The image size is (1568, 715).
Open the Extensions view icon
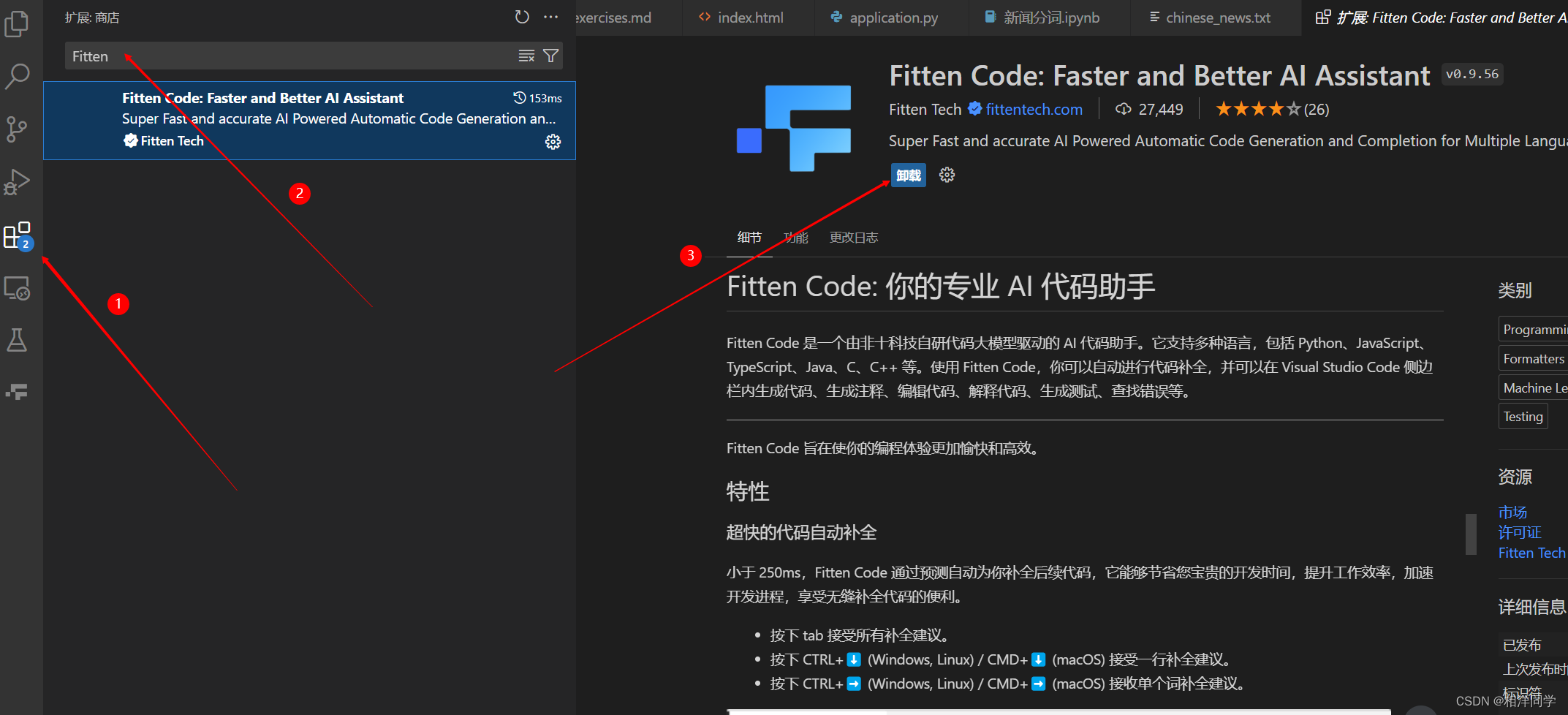point(17,235)
